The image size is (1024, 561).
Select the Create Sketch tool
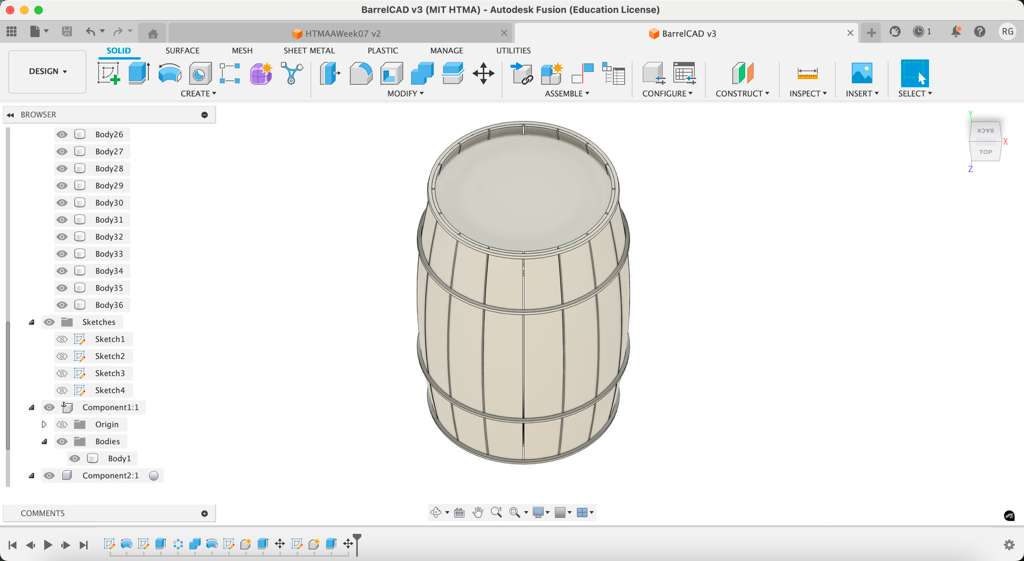click(108, 73)
